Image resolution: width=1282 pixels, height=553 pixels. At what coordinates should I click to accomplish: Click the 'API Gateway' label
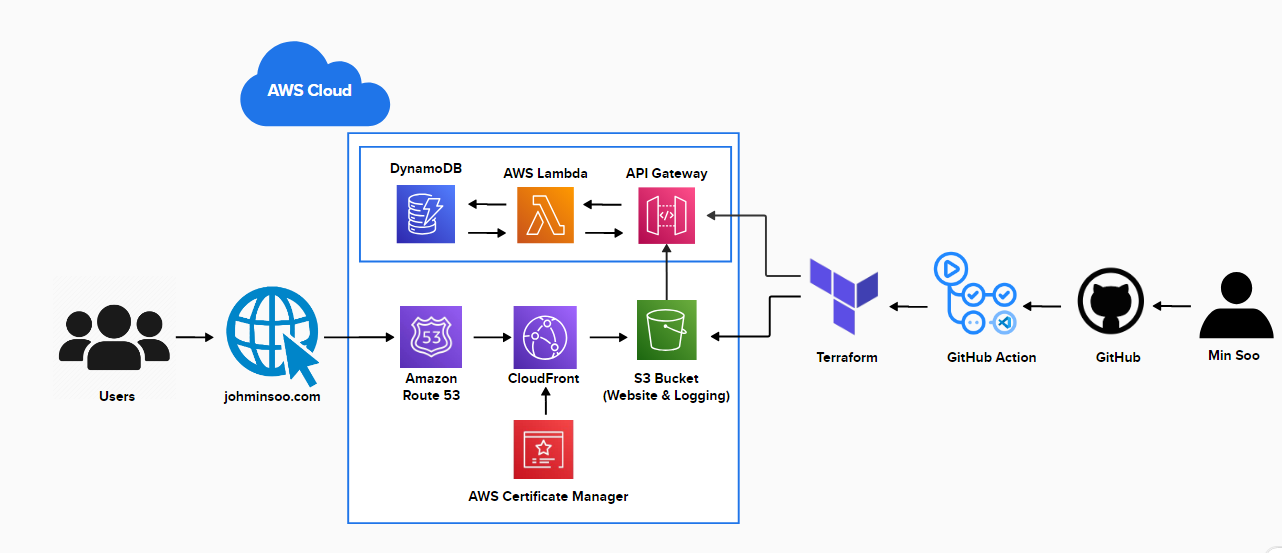(x=667, y=173)
